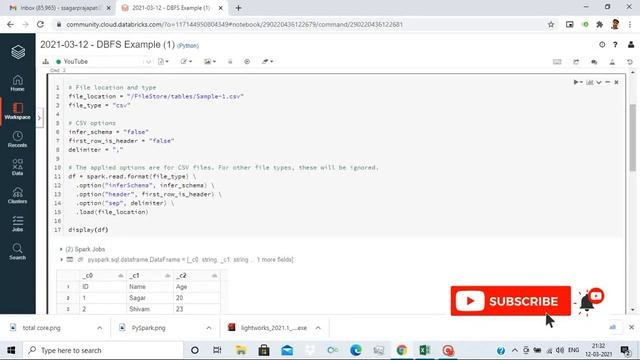
Task: Delete the code cell with X
Action: tap(616, 82)
